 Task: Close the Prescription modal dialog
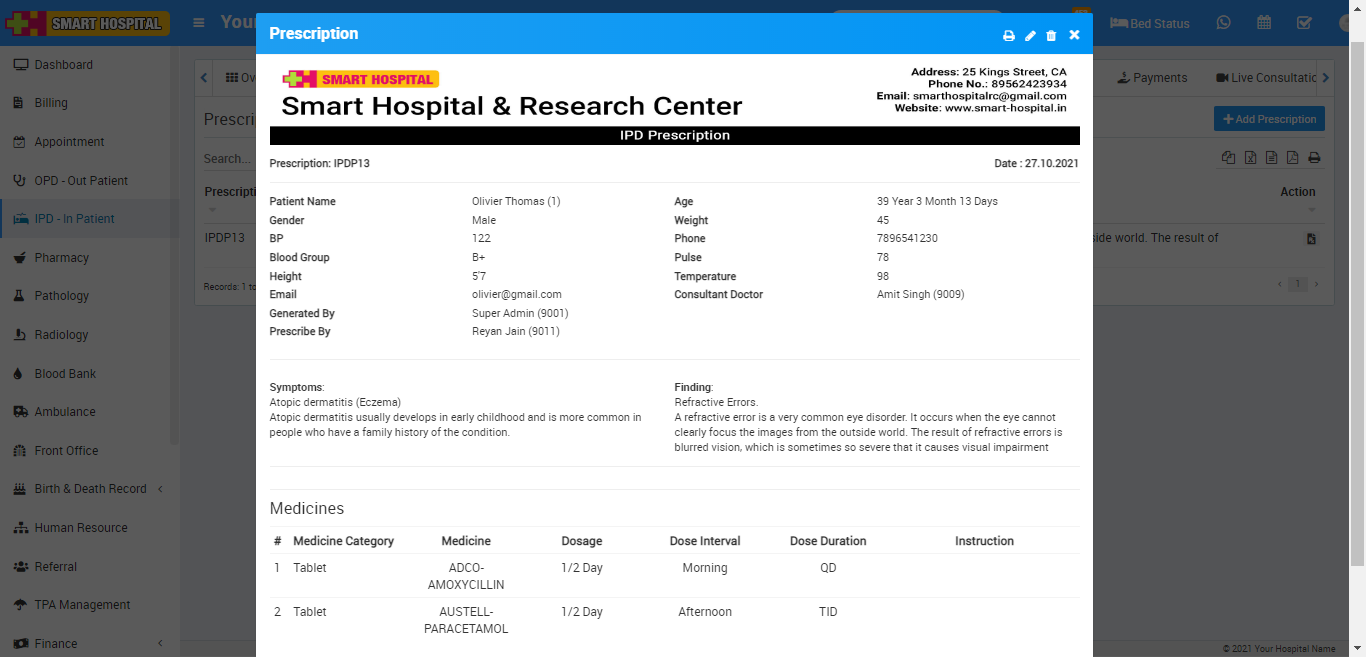[1074, 35]
